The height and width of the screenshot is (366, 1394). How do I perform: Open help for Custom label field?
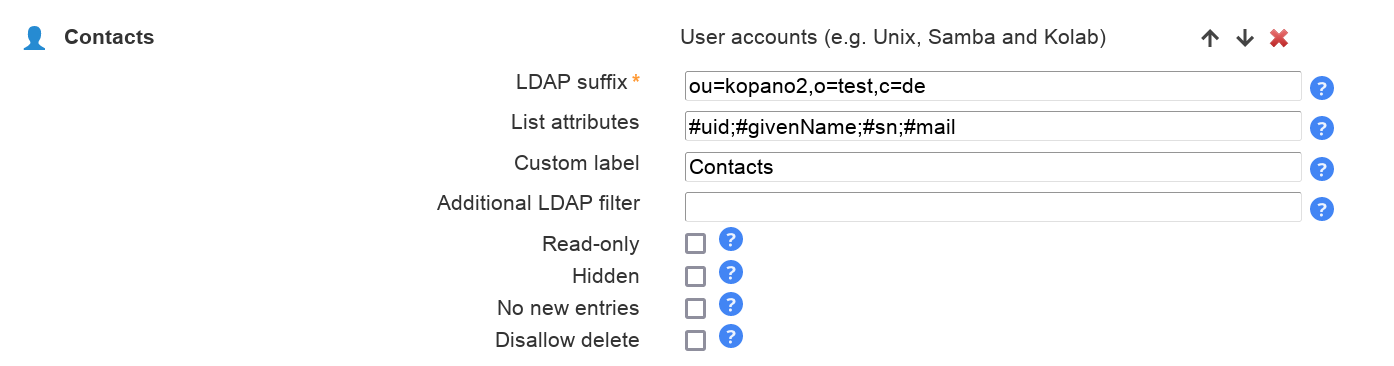pyautogui.click(x=1322, y=169)
